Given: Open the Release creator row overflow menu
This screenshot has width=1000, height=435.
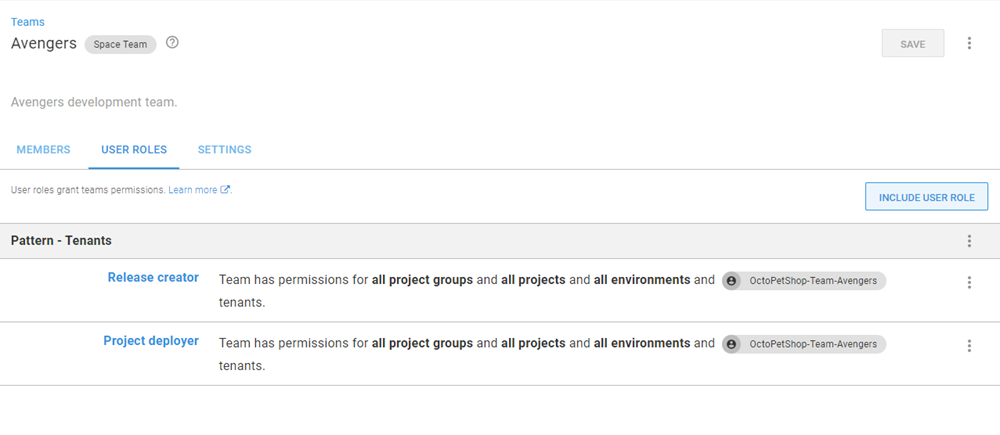Looking at the screenshot, I should (969, 283).
